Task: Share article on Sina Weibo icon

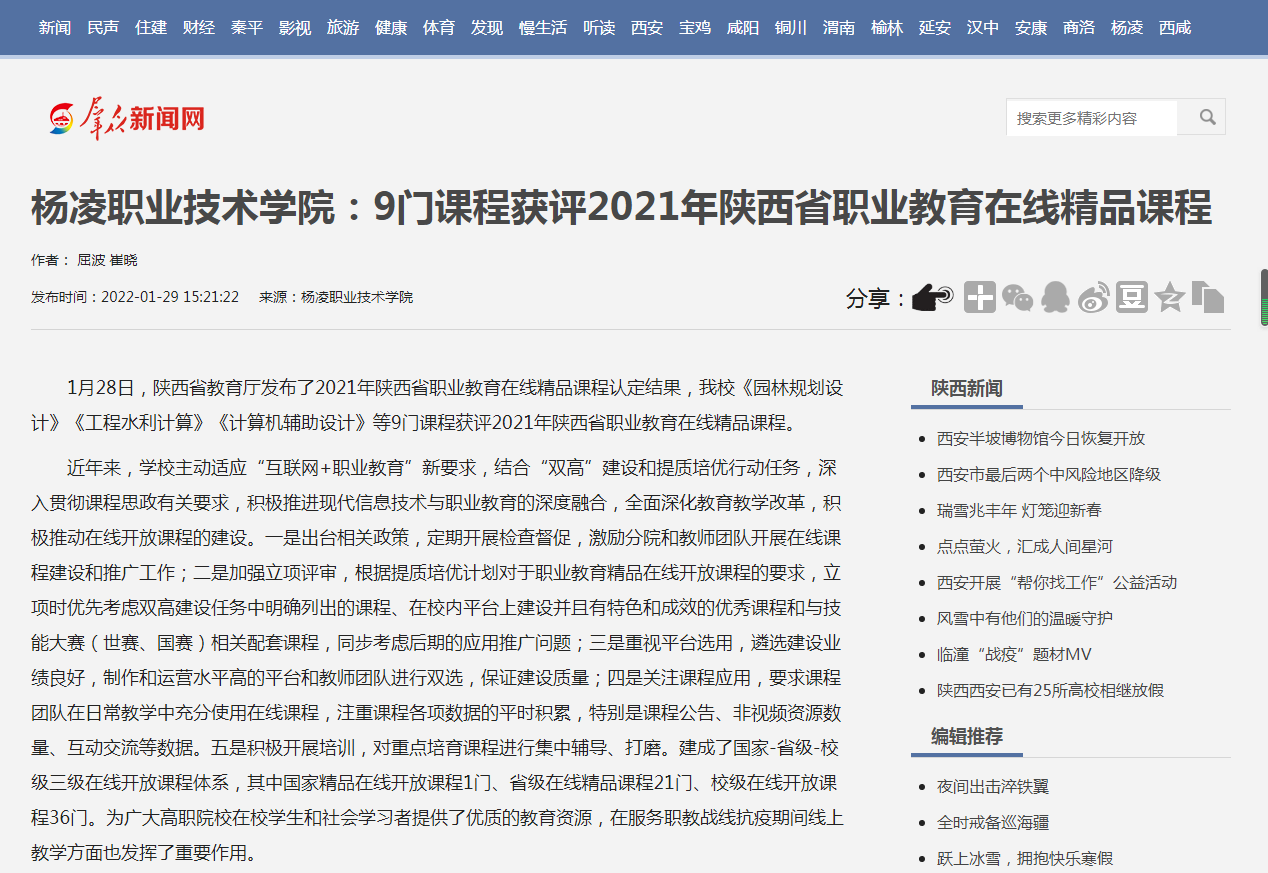Action: click(x=1093, y=297)
